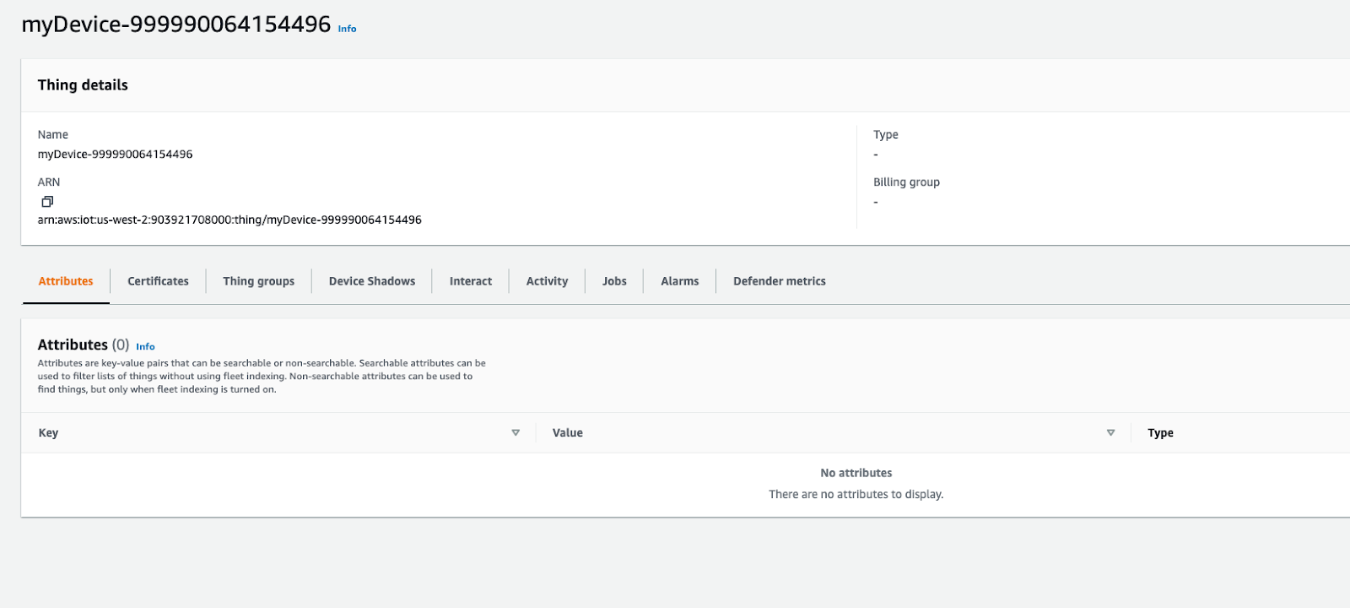Screen dimensions: 1350x608
Task: Click the Thing details panel heading
Action: coord(83,85)
